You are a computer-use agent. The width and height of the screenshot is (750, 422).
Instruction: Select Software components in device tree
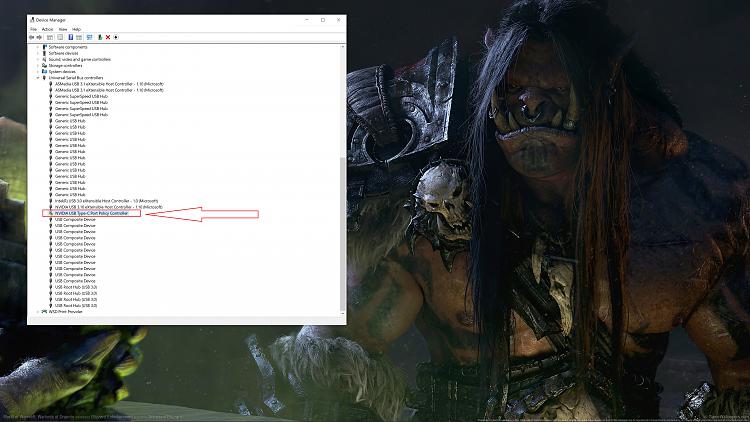point(68,47)
